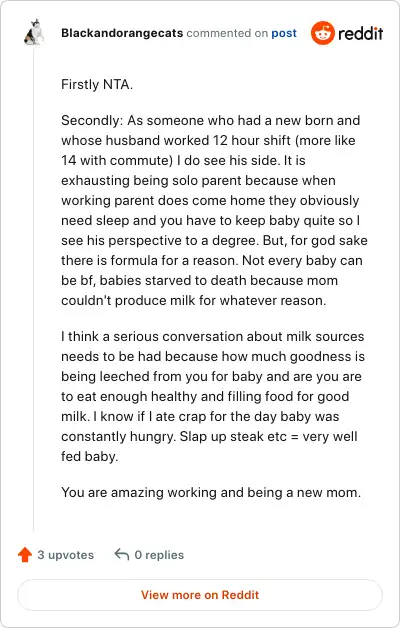Click the reddit wordmark beside the logo
This screenshot has height=628, width=400.
pos(360,34)
